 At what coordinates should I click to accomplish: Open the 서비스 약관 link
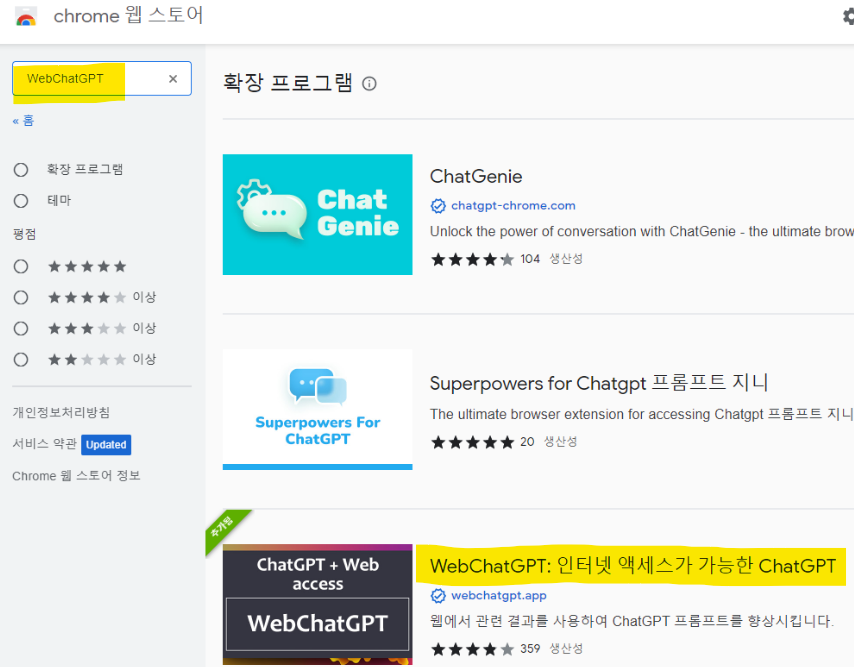(x=45, y=444)
